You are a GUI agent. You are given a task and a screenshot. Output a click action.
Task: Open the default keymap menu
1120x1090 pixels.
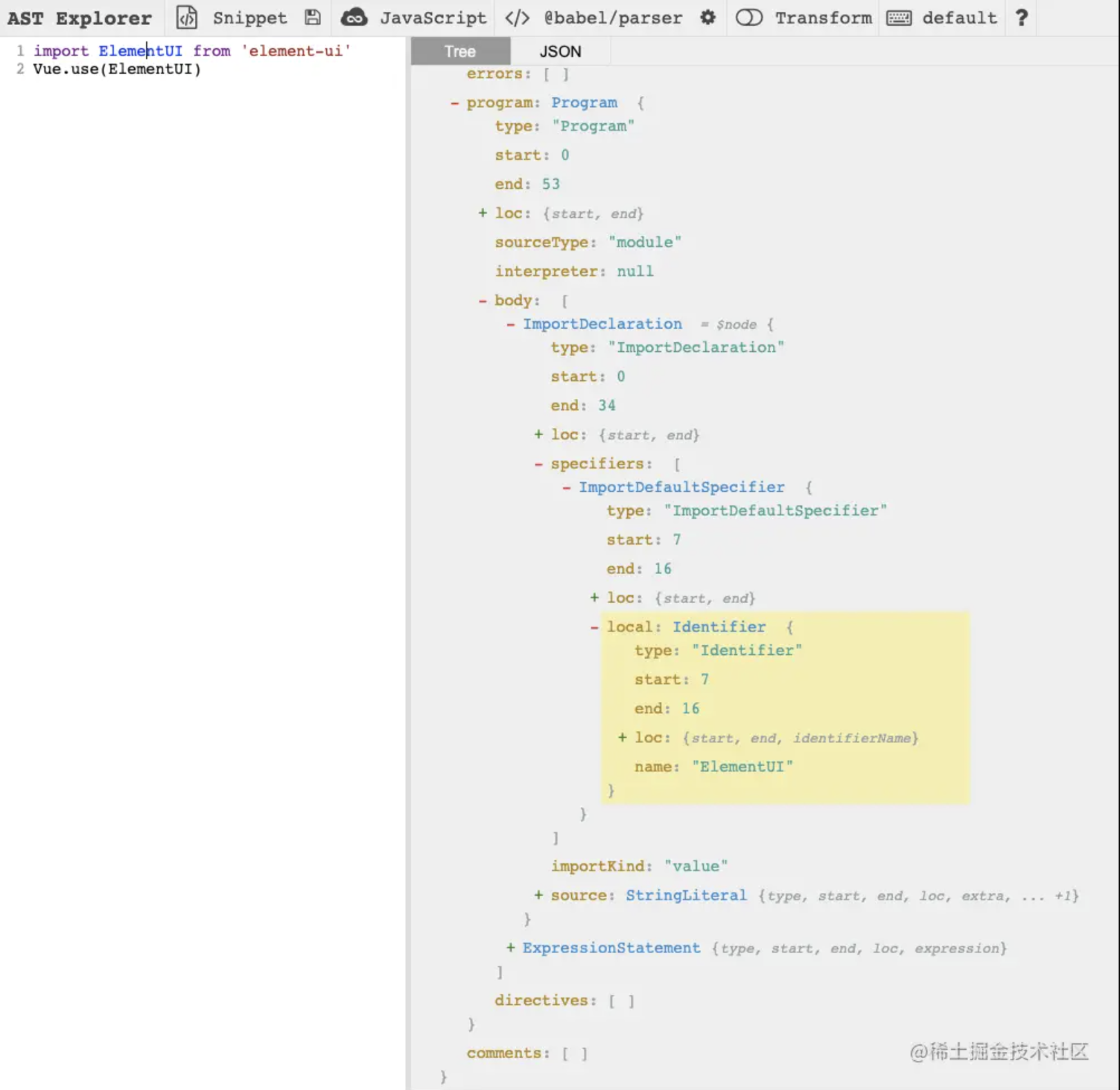click(x=959, y=18)
